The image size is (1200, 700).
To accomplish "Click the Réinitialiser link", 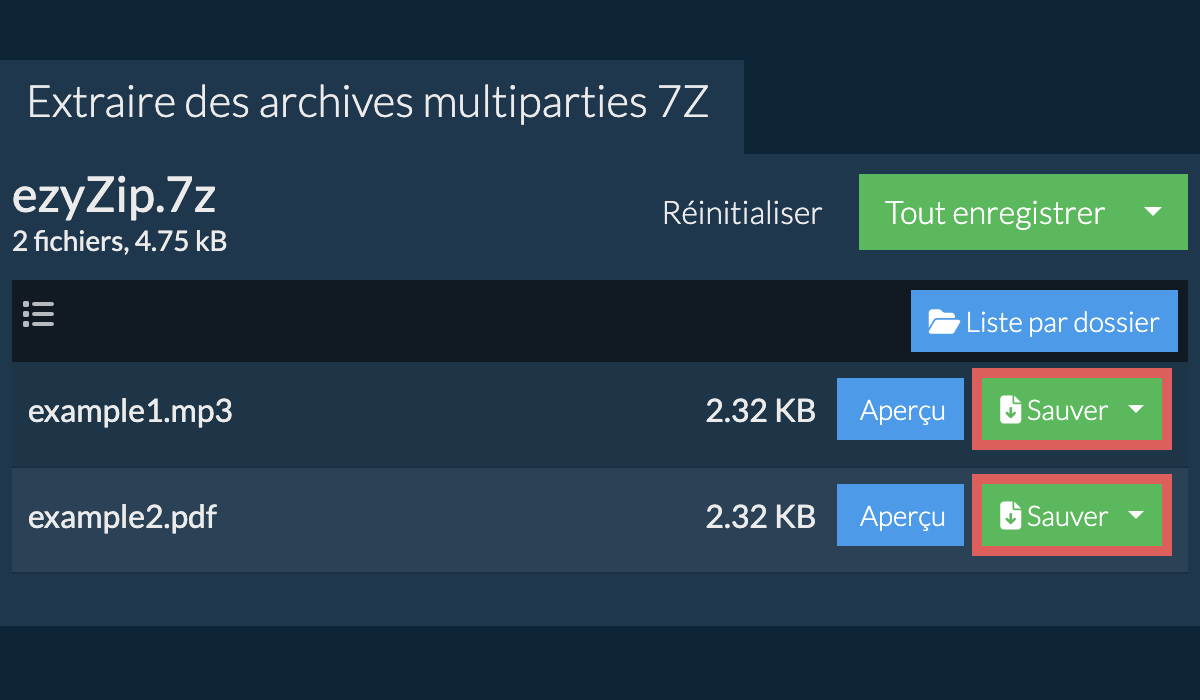I will tap(742, 213).
